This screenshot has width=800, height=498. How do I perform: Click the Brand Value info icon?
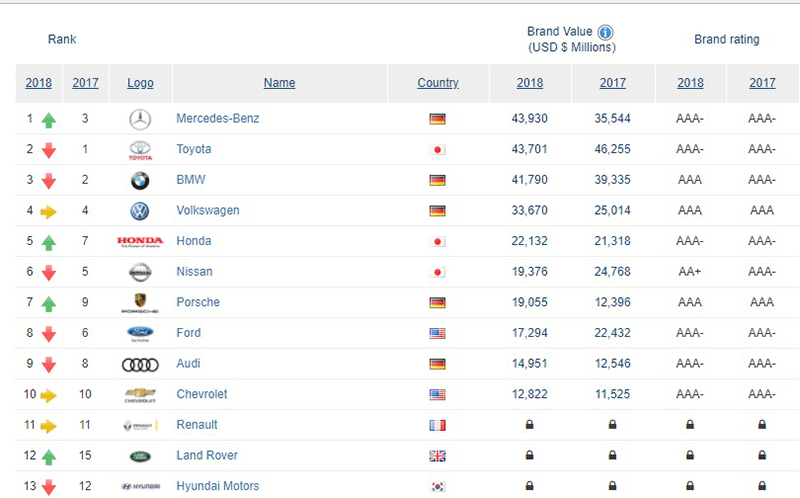606,32
